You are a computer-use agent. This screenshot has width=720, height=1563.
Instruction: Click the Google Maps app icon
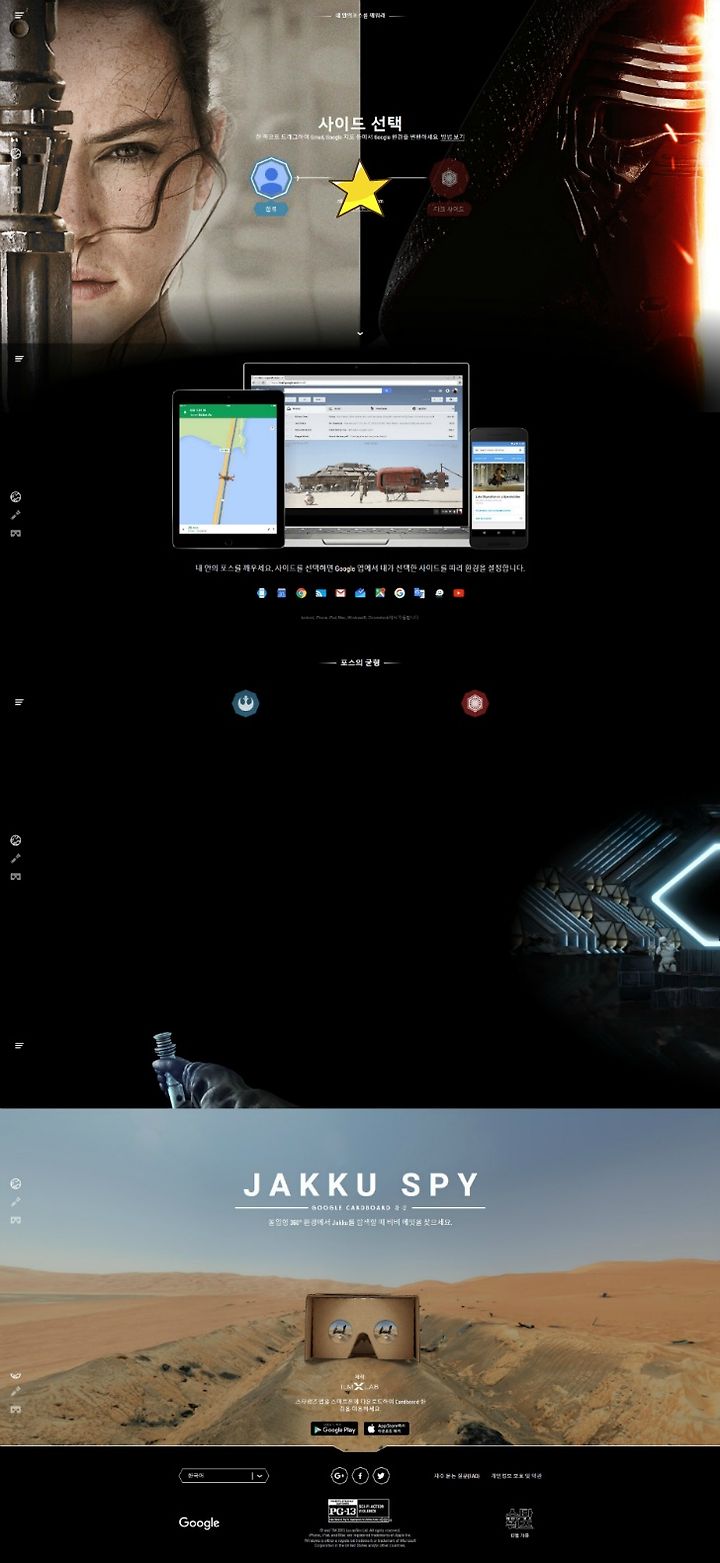pyautogui.click(x=380, y=593)
